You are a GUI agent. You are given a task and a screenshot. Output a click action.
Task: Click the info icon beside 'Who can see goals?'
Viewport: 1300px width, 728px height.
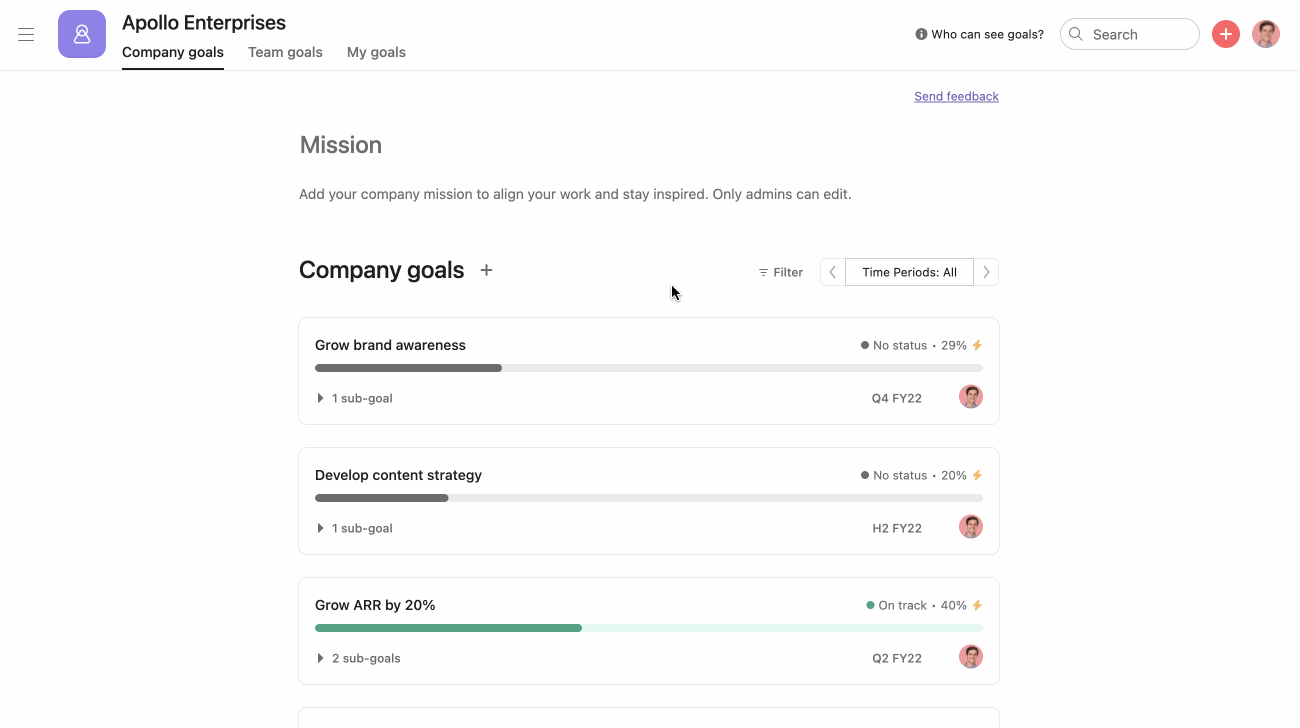[x=920, y=33]
